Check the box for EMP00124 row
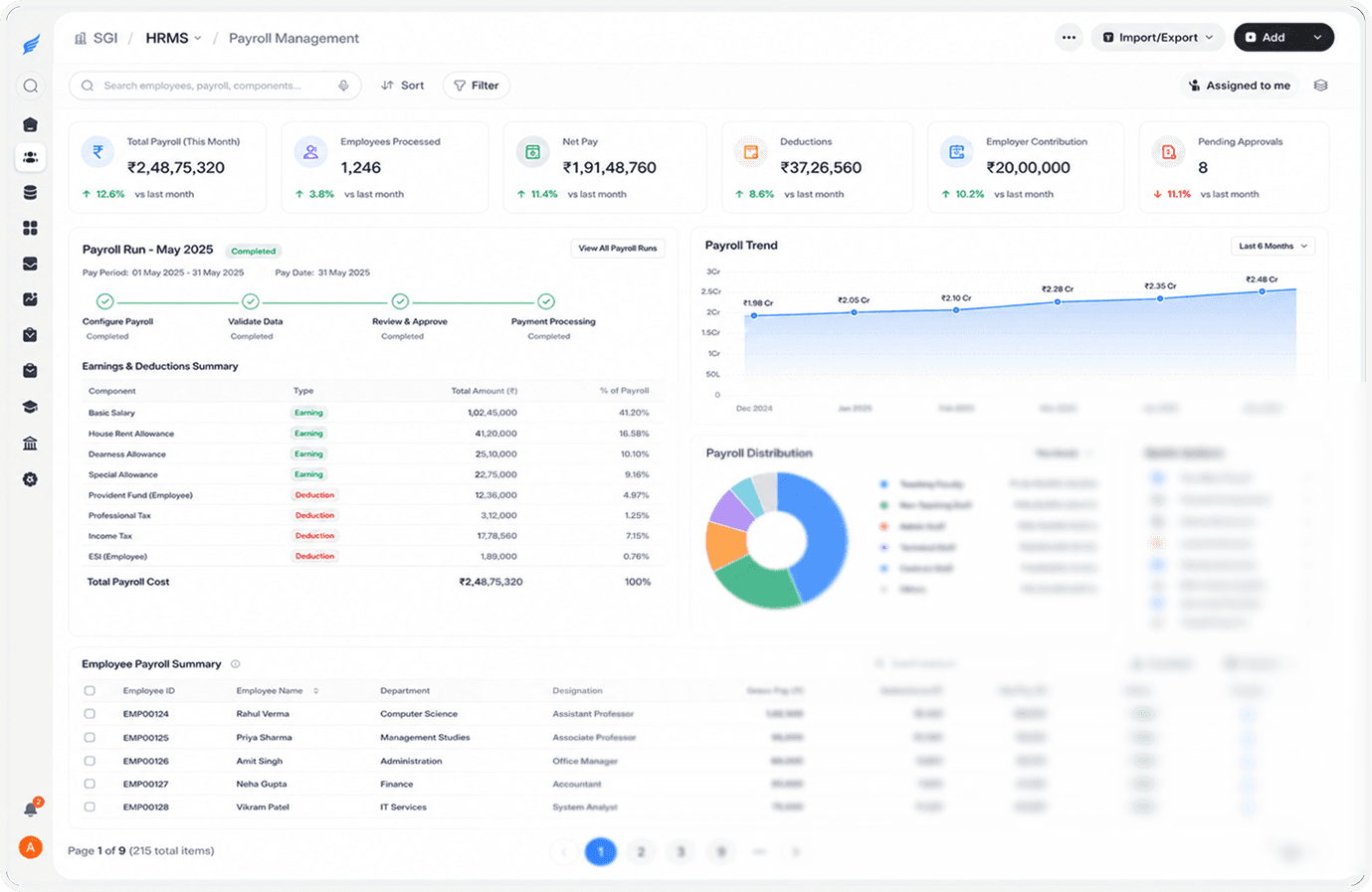 90,714
